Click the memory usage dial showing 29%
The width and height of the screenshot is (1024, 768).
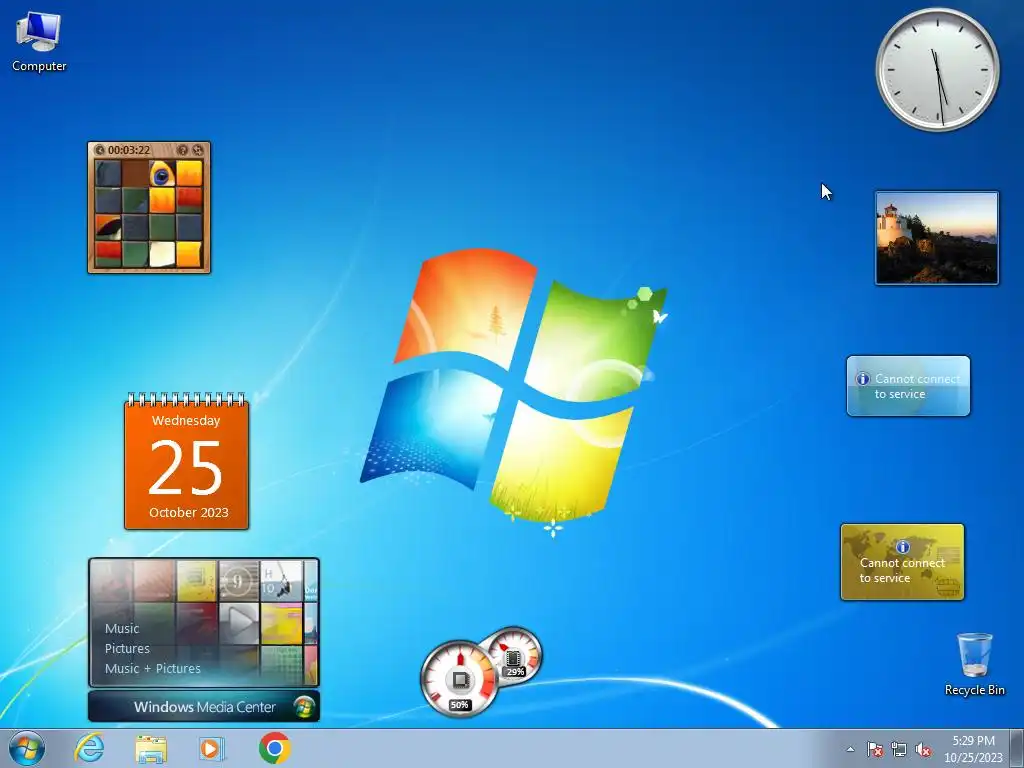[x=516, y=656]
